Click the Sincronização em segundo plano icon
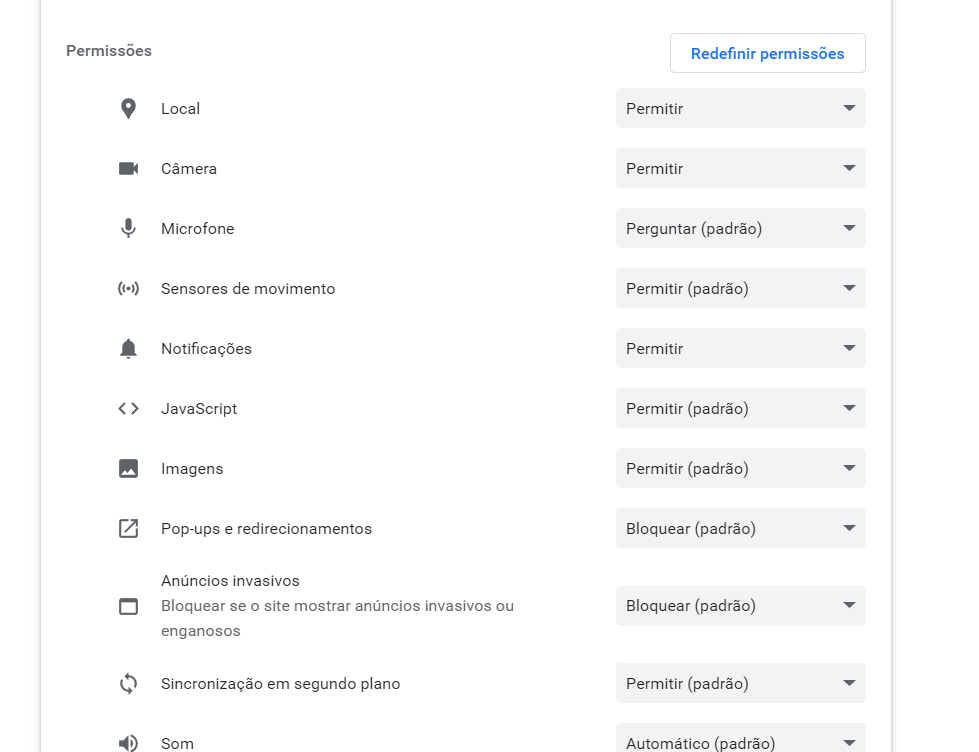Viewport: 979px width, 752px height. 128,684
